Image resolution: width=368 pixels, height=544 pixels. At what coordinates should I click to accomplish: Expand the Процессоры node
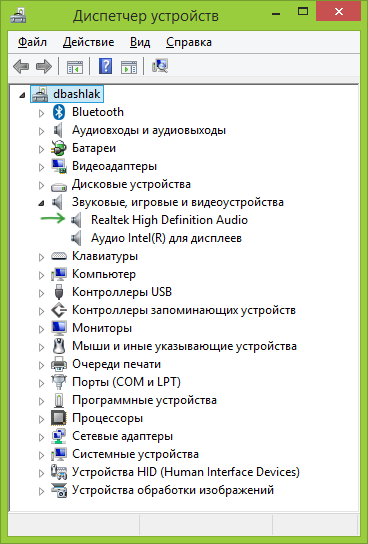click(41, 419)
